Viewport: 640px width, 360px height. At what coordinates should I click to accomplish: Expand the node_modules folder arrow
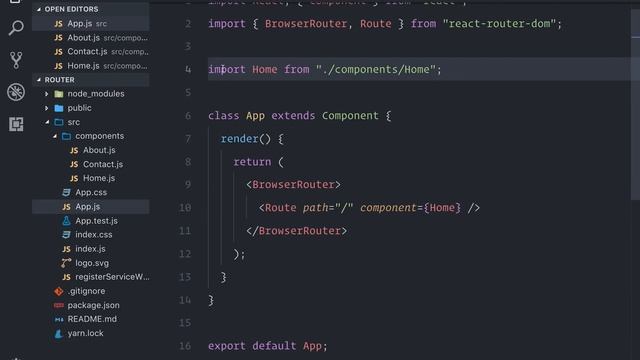click(47, 94)
